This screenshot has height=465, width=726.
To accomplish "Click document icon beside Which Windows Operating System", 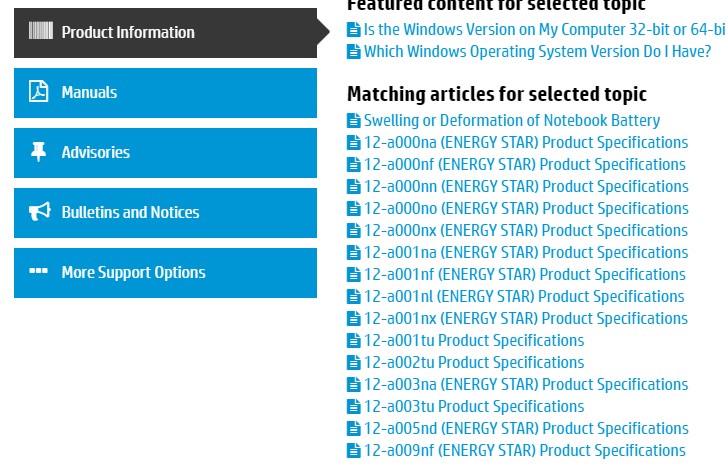I will click(x=354, y=51).
